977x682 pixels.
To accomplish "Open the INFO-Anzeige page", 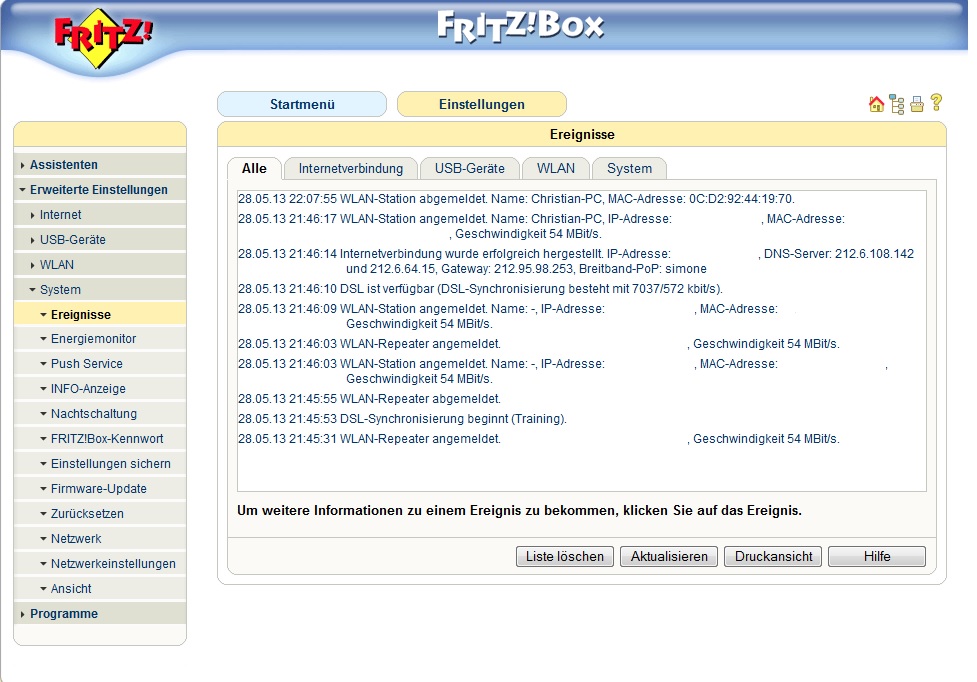I will [100, 389].
